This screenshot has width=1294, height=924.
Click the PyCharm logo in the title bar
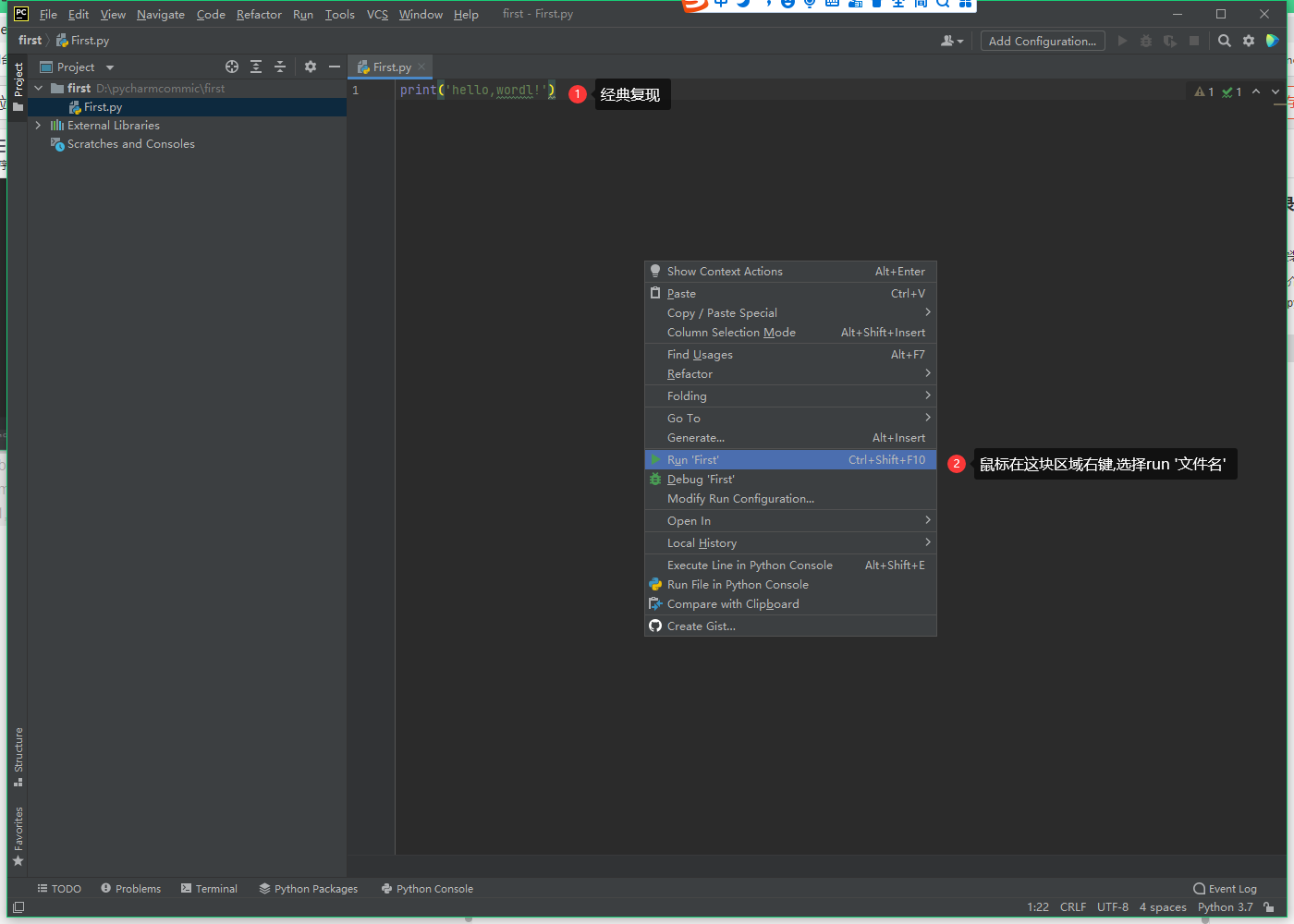[20, 14]
